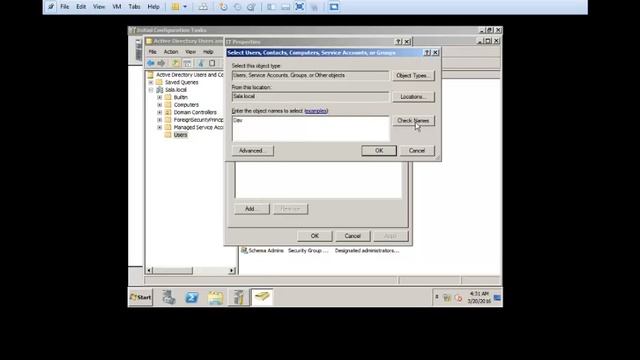Image resolution: width=640 pixels, height=360 pixels.
Task: Click the object names text box containing Dev
Action: pyautogui.click(x=311, y=129)
